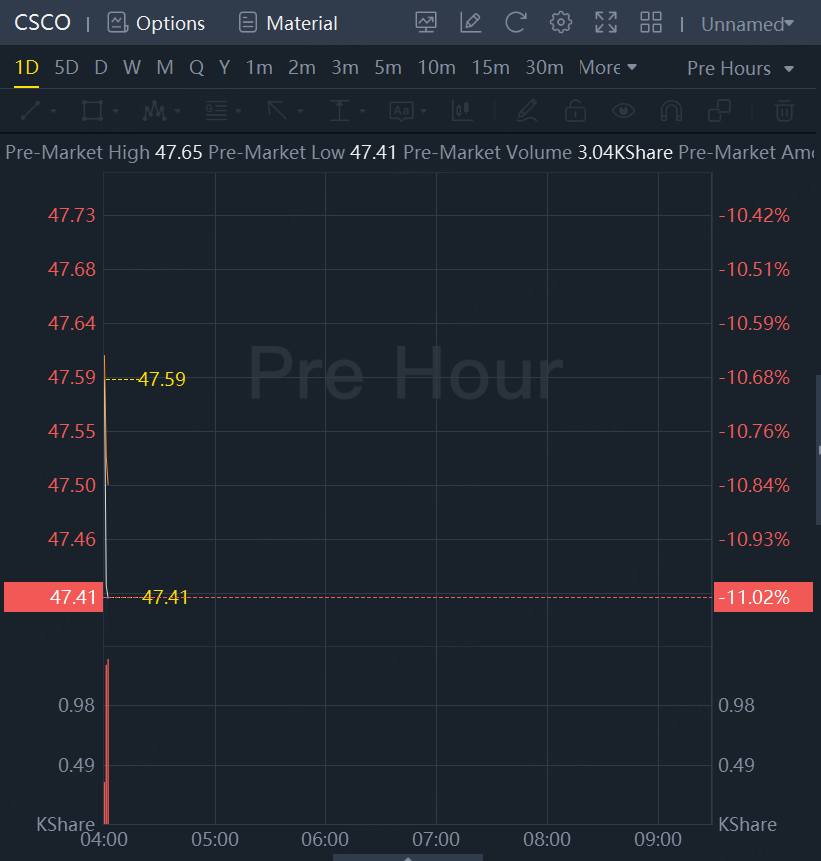Click the trash delete drawings icon
821x861 pixels.
pyautogui.click(x=785, y=110)
